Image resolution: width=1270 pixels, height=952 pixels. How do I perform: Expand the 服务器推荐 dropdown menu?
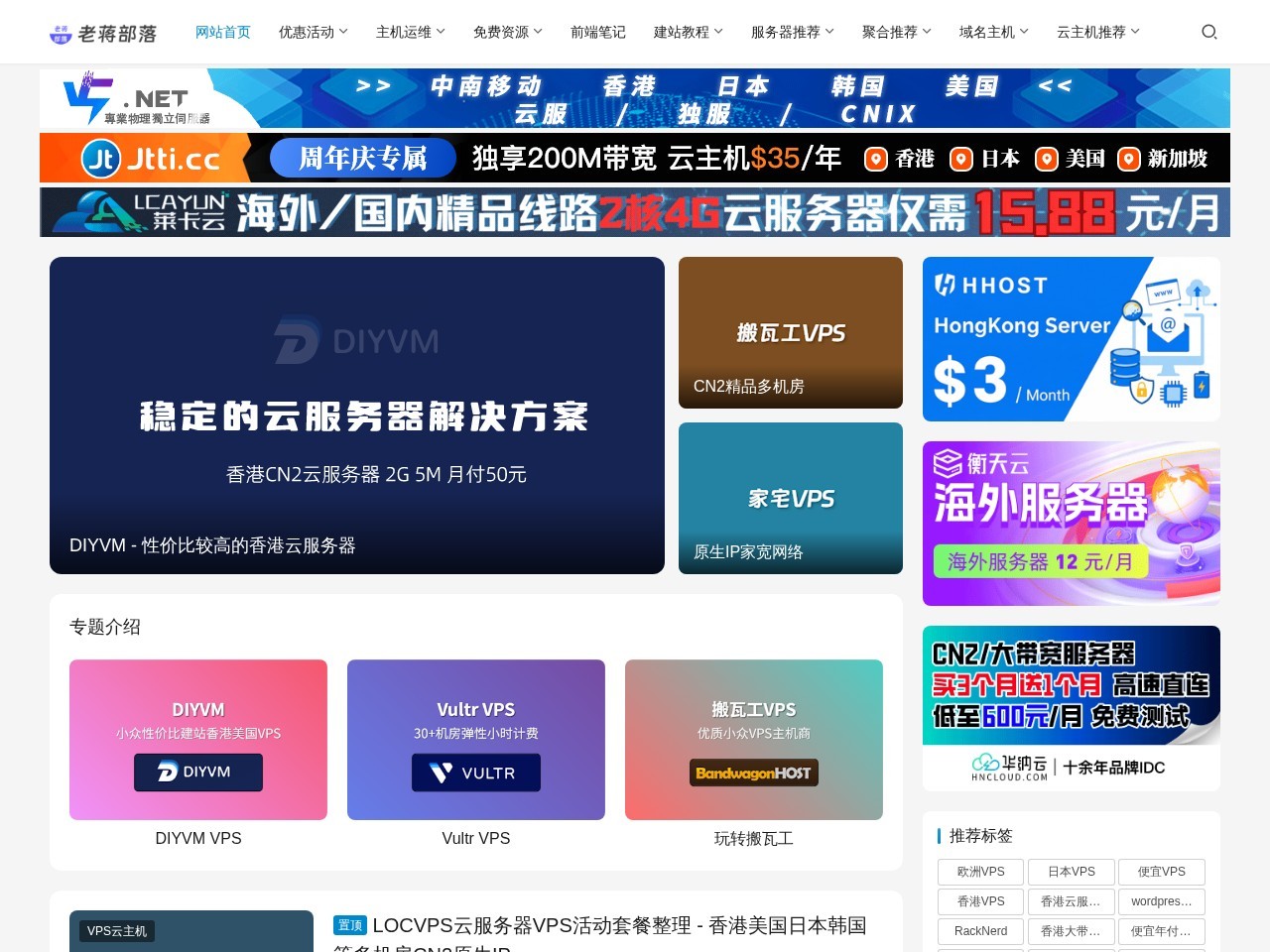792,32
